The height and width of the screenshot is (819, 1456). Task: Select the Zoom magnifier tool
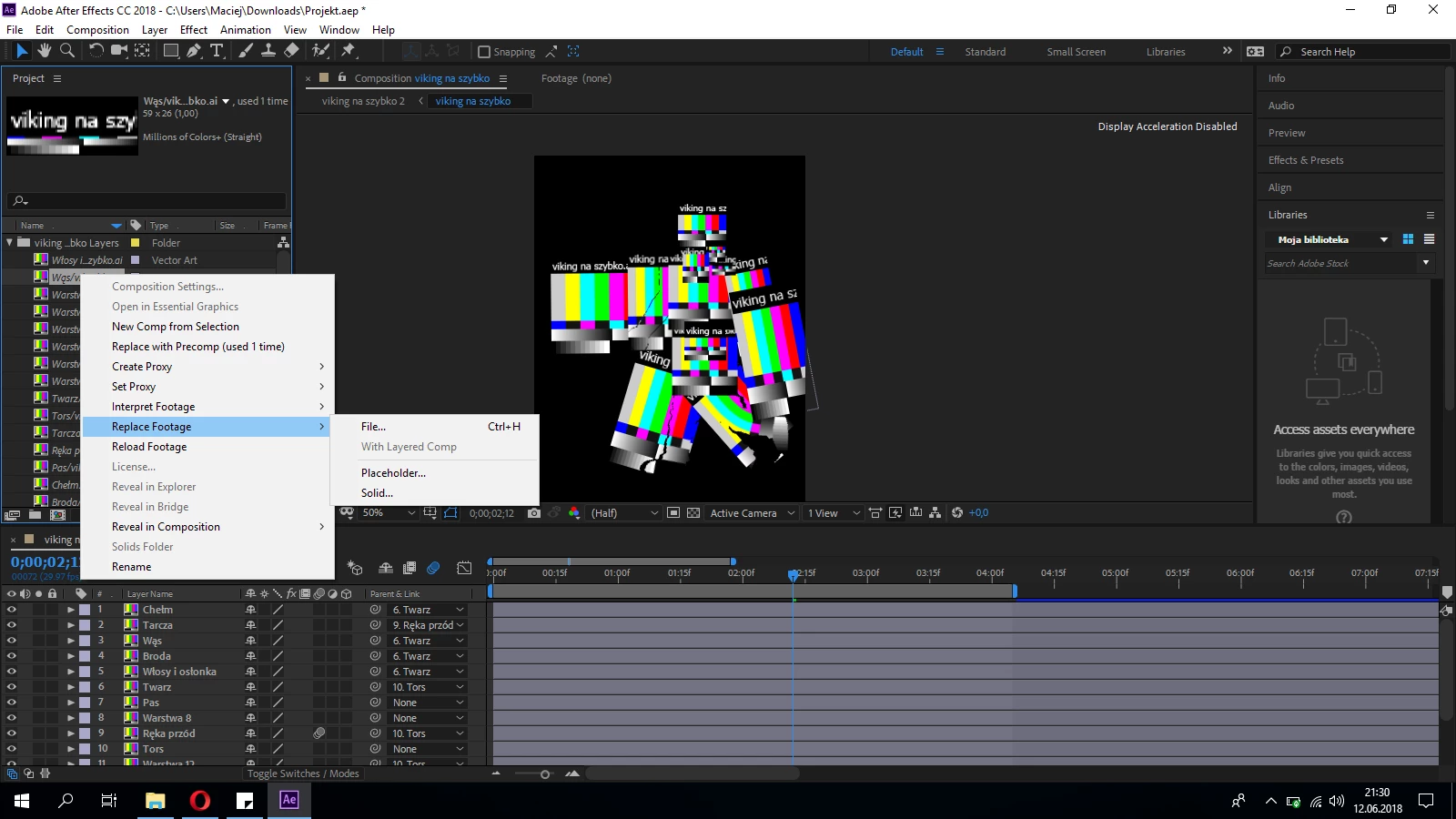point(67,51)
